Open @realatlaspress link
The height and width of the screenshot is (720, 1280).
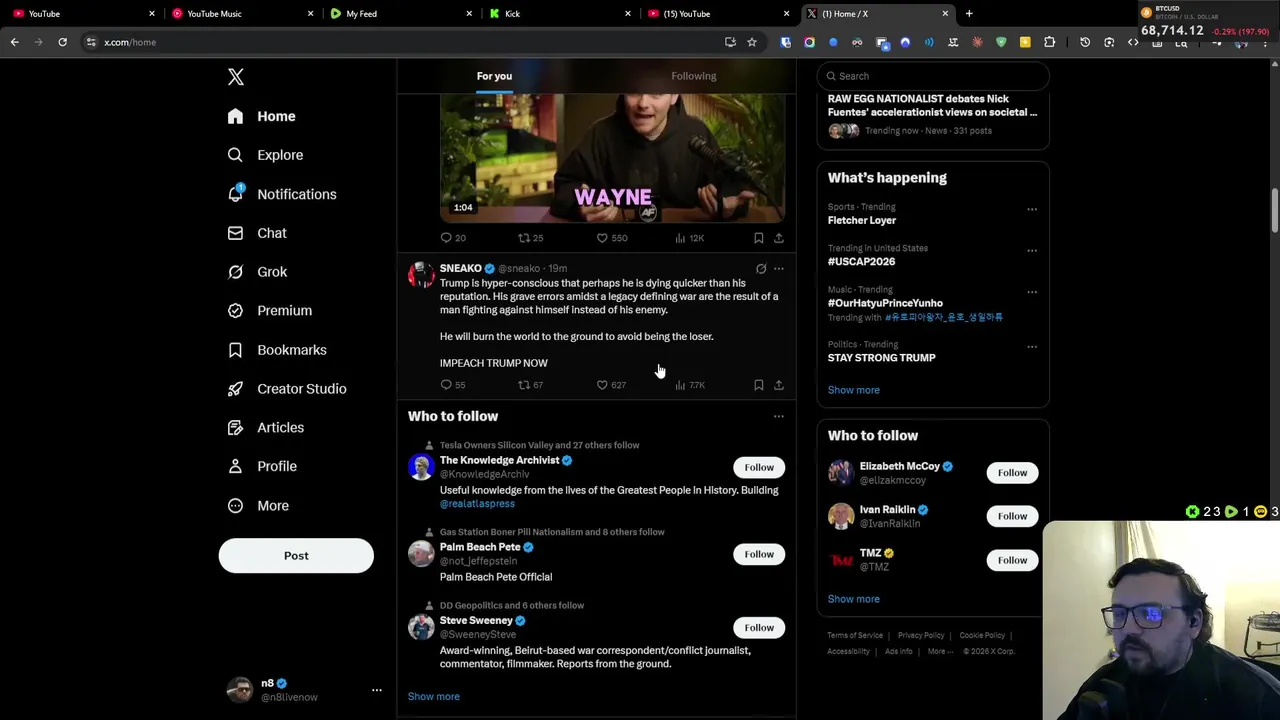pos(477,504)
